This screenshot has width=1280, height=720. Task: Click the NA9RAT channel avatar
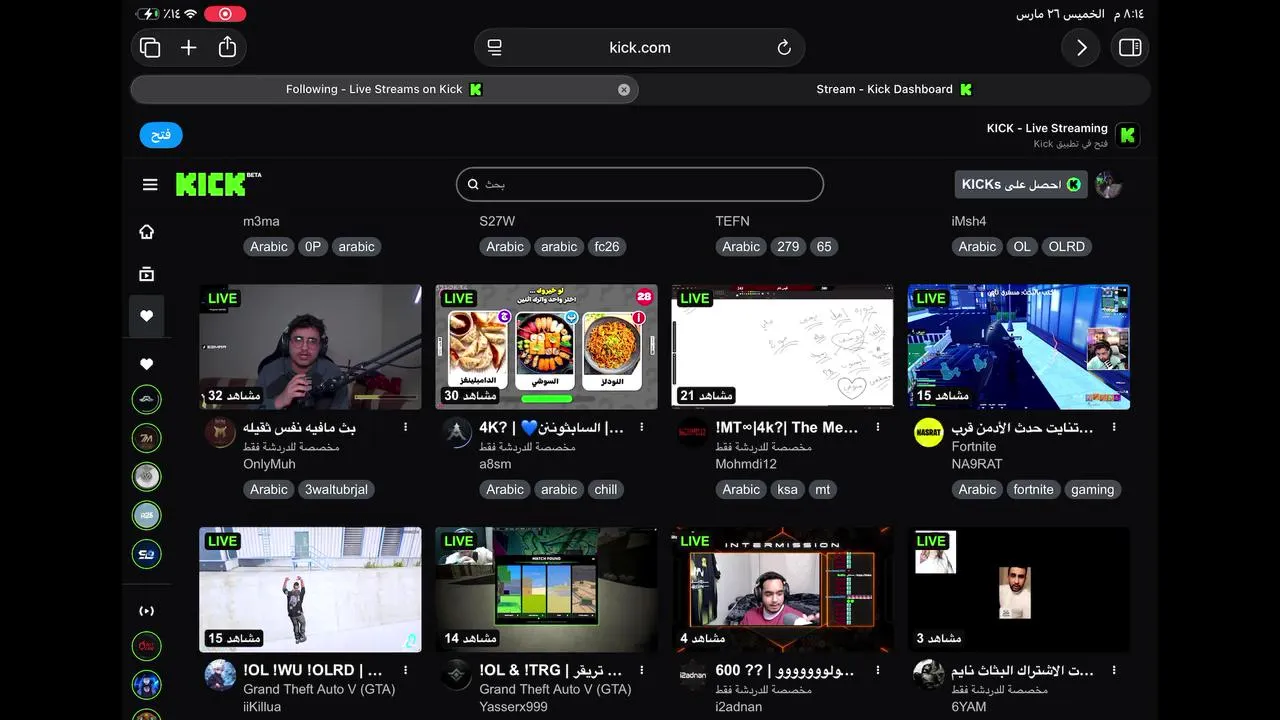(x=929, y=432)
